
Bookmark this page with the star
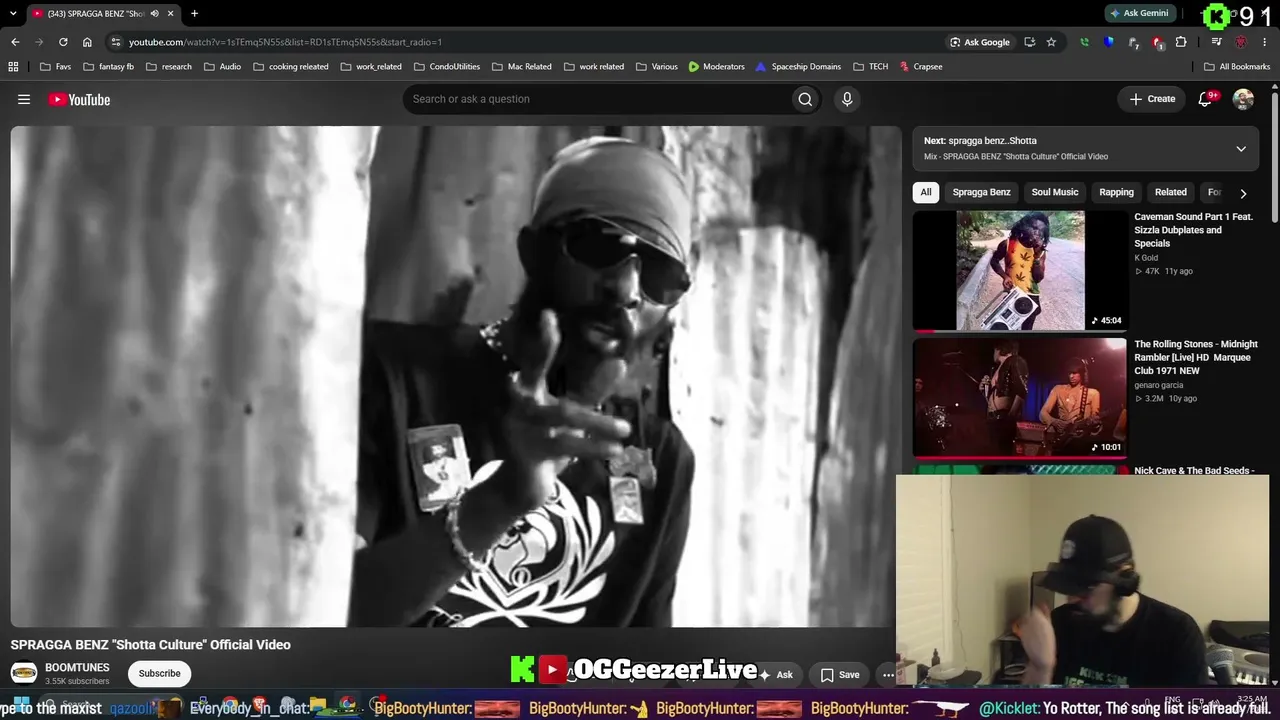(1051, 42)
